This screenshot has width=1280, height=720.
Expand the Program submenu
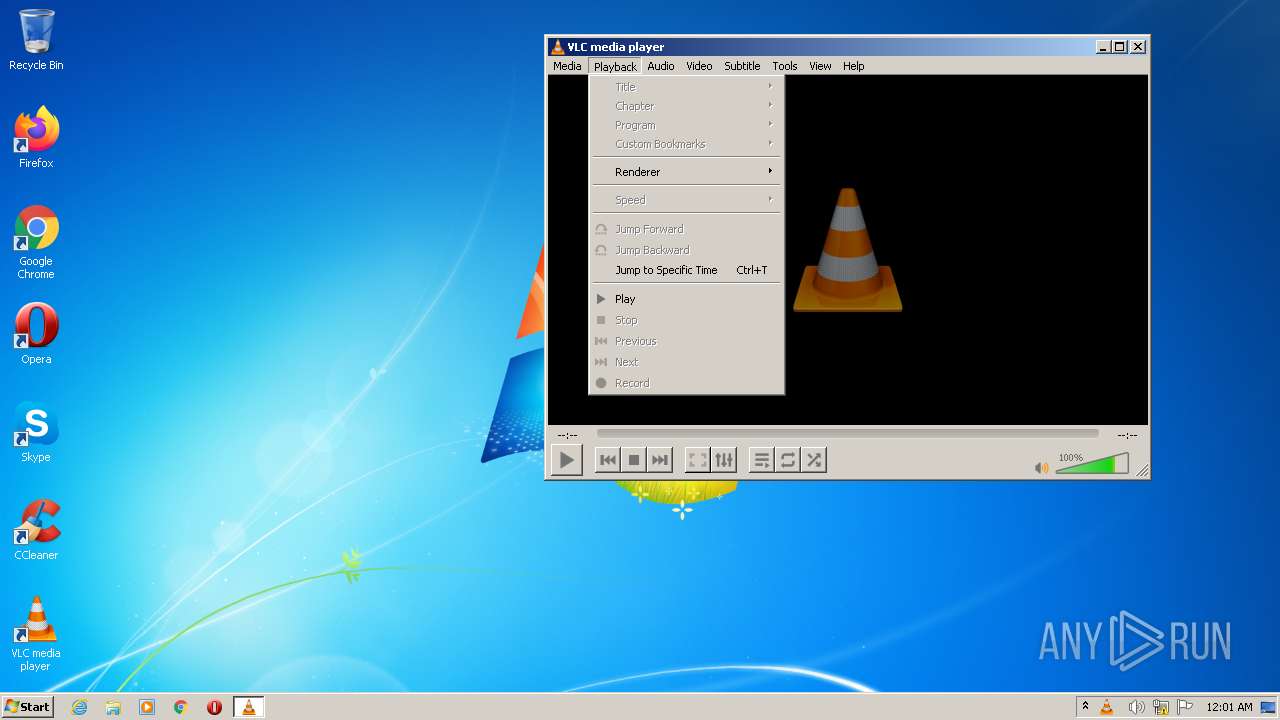[686, 125]
